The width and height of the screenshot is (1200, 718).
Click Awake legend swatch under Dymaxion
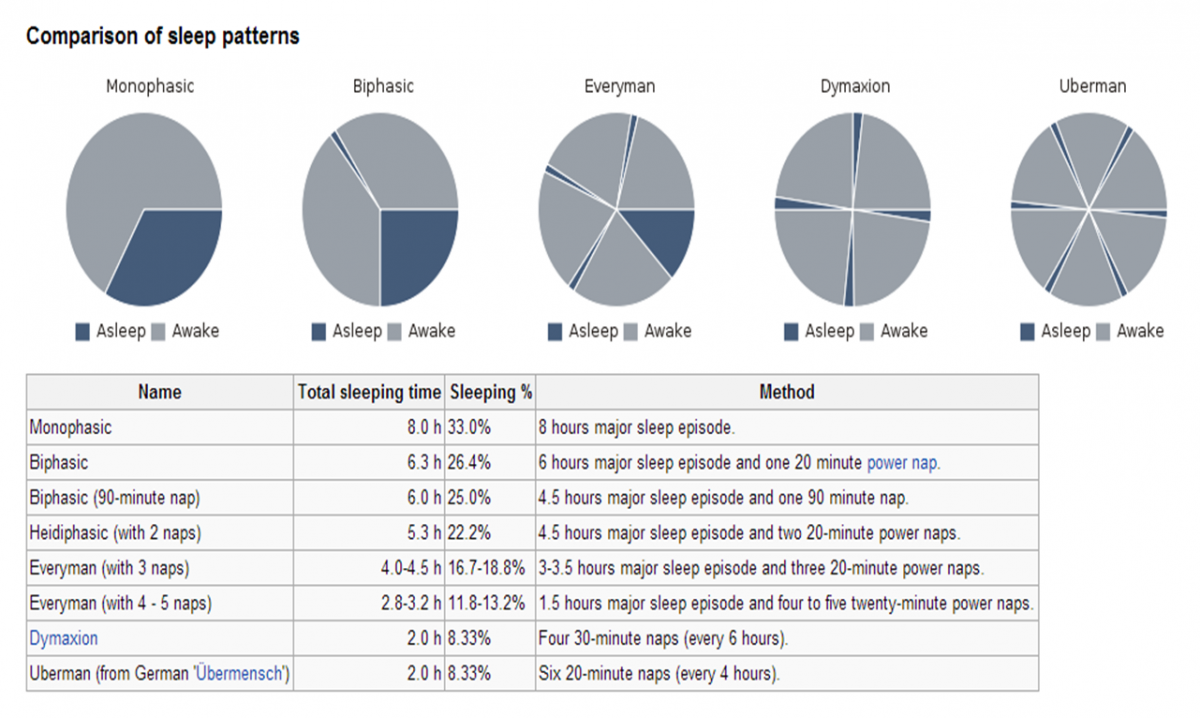click(867, 332)
